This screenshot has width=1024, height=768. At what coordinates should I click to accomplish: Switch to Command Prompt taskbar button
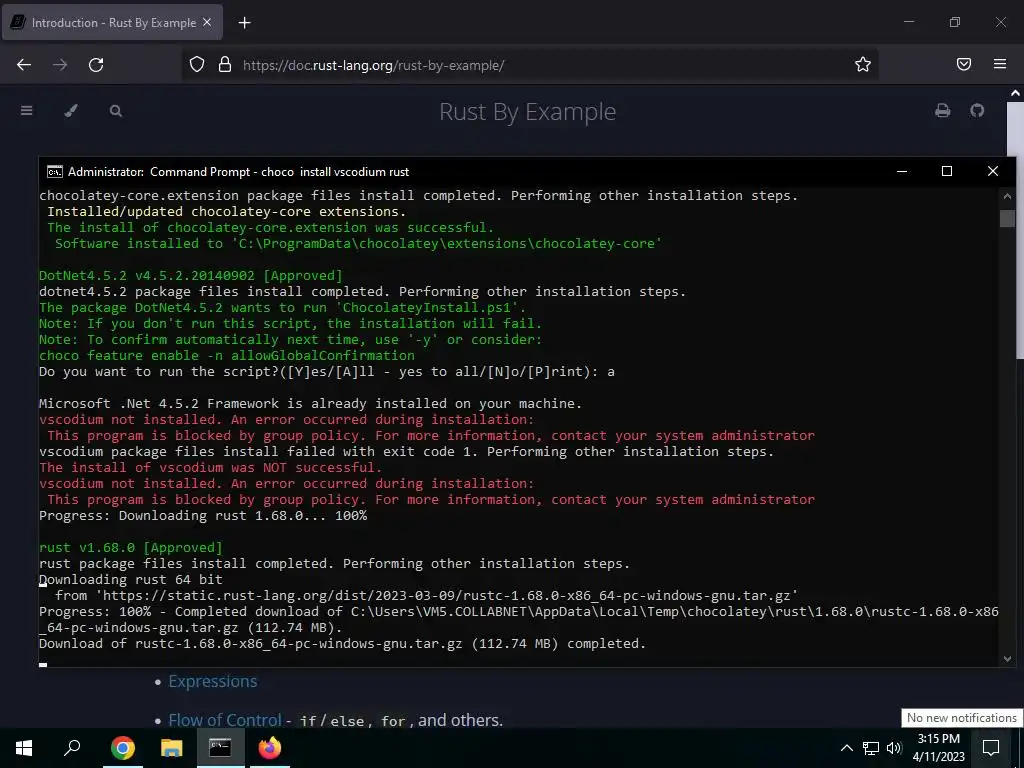click(220, 747)
